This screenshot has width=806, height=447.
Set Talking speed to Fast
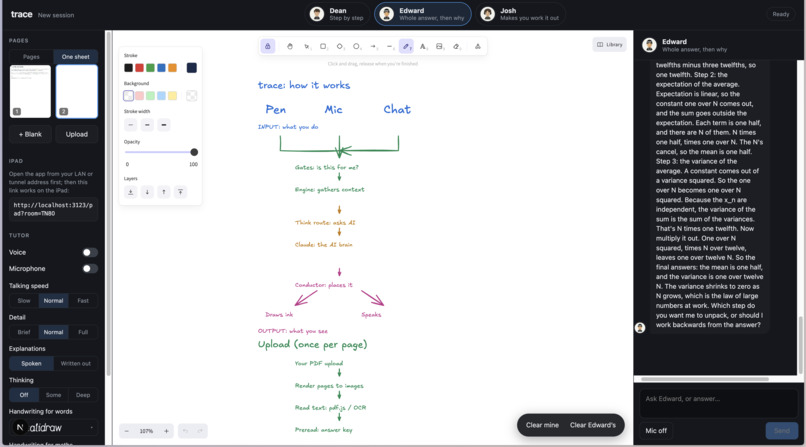pyautogui.click(x=83, y=301)
